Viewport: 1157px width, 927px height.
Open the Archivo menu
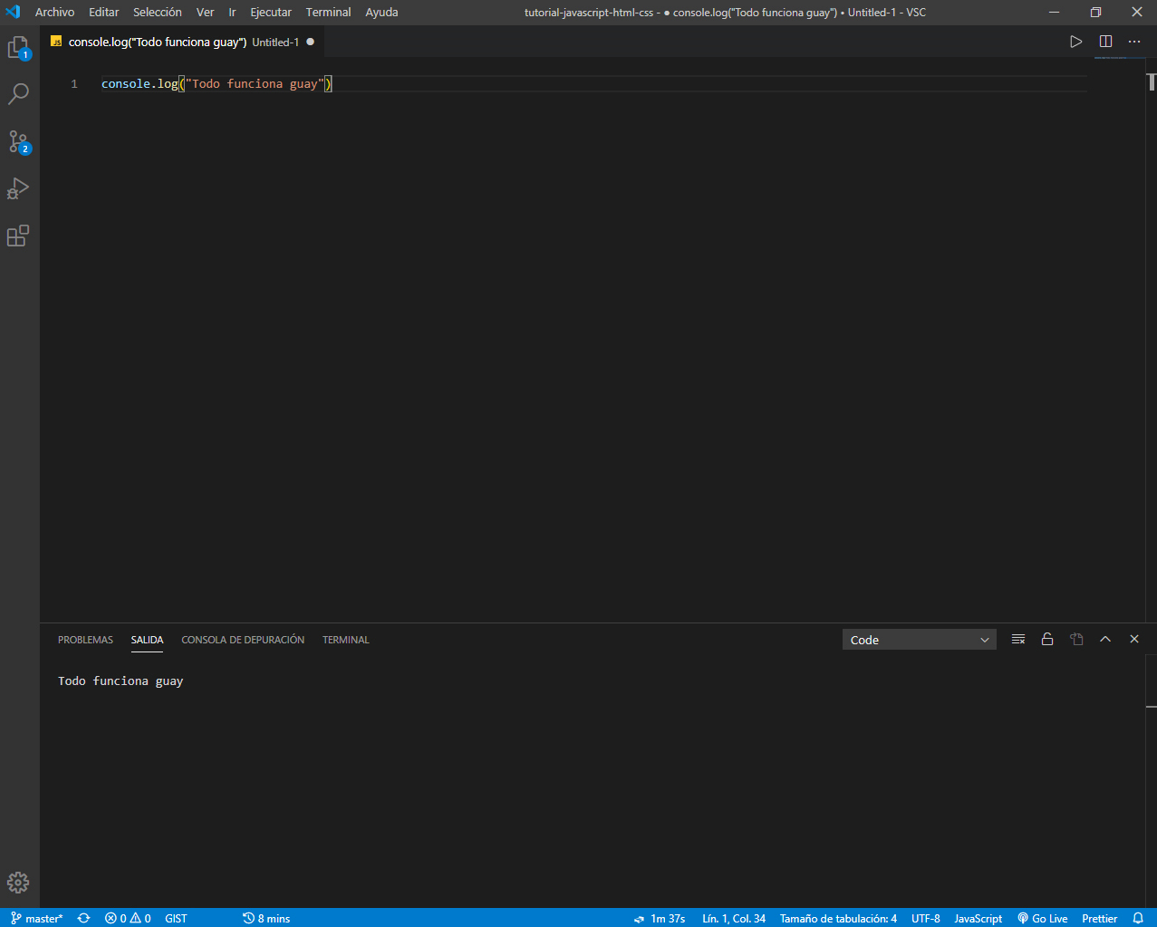pyautogui.click(x=55, y=13)
